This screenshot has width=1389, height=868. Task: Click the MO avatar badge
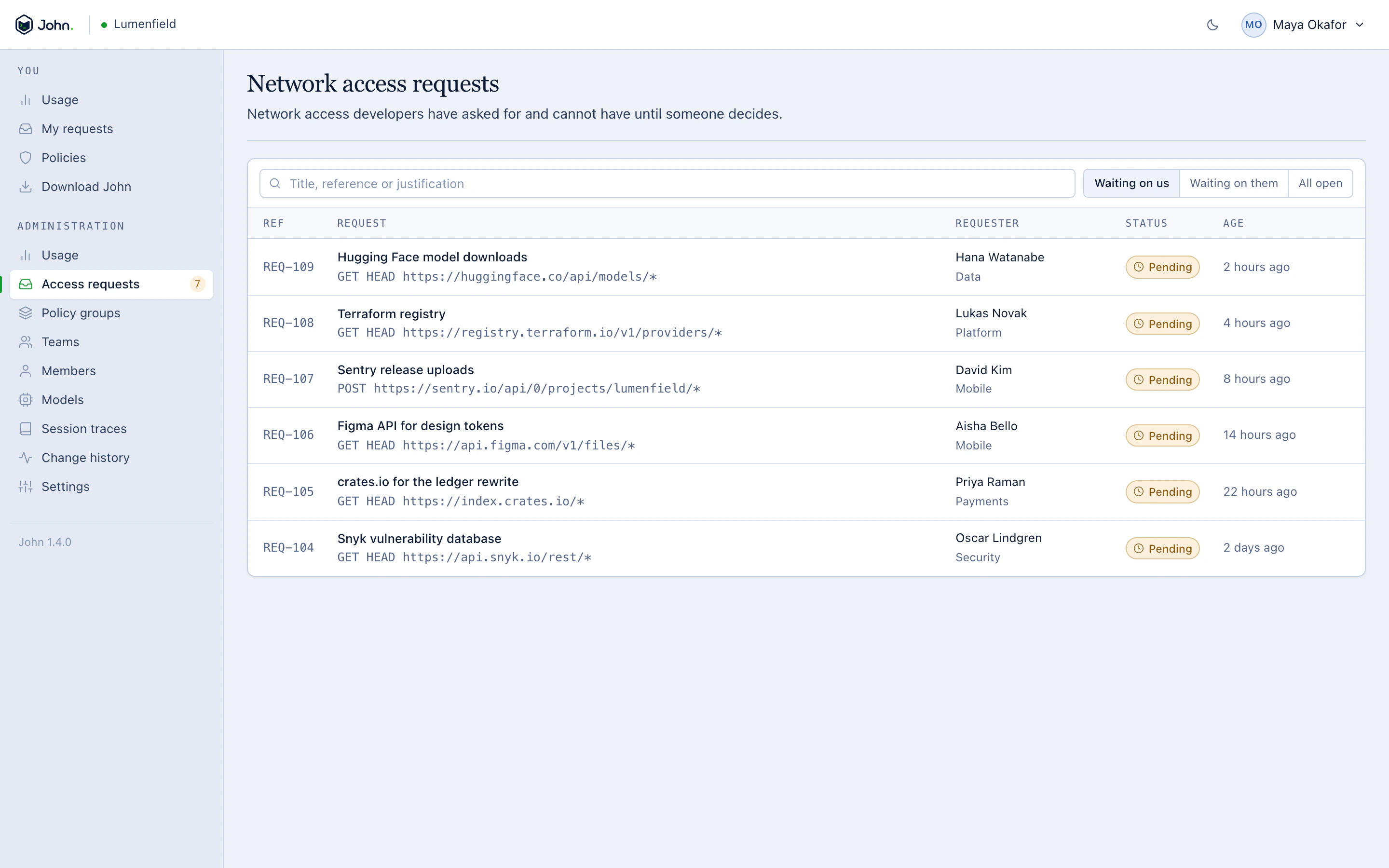point(1253,25)
